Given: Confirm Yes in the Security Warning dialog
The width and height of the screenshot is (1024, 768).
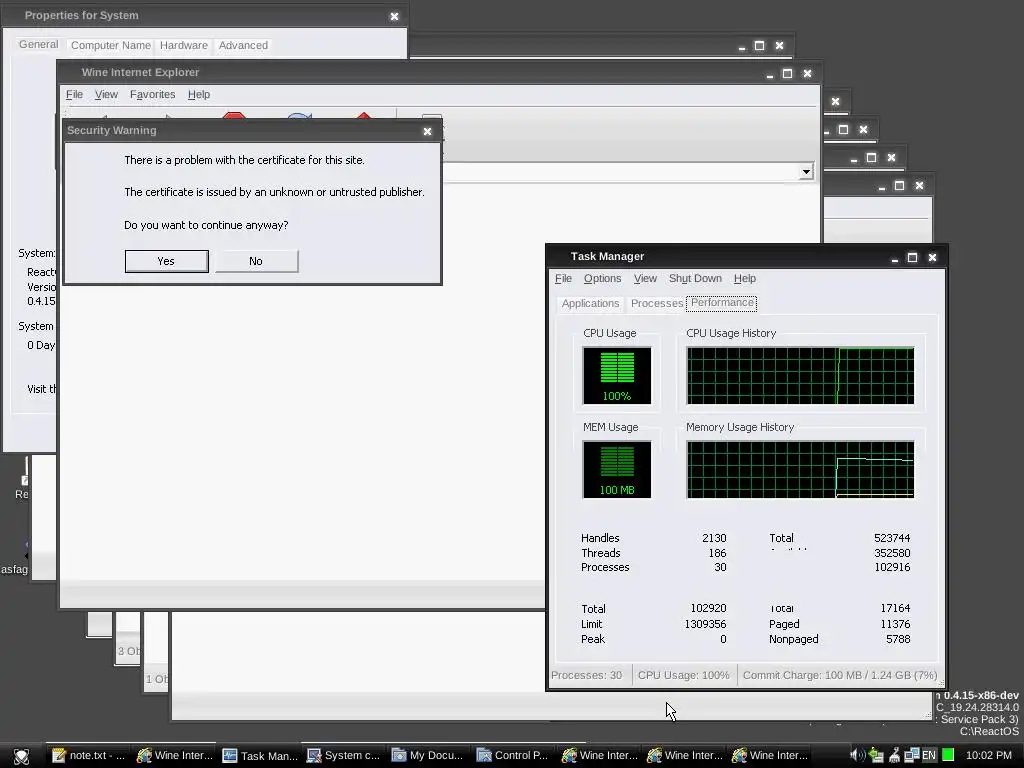Looking at the screenshot, I should click(x=167, y=261).
